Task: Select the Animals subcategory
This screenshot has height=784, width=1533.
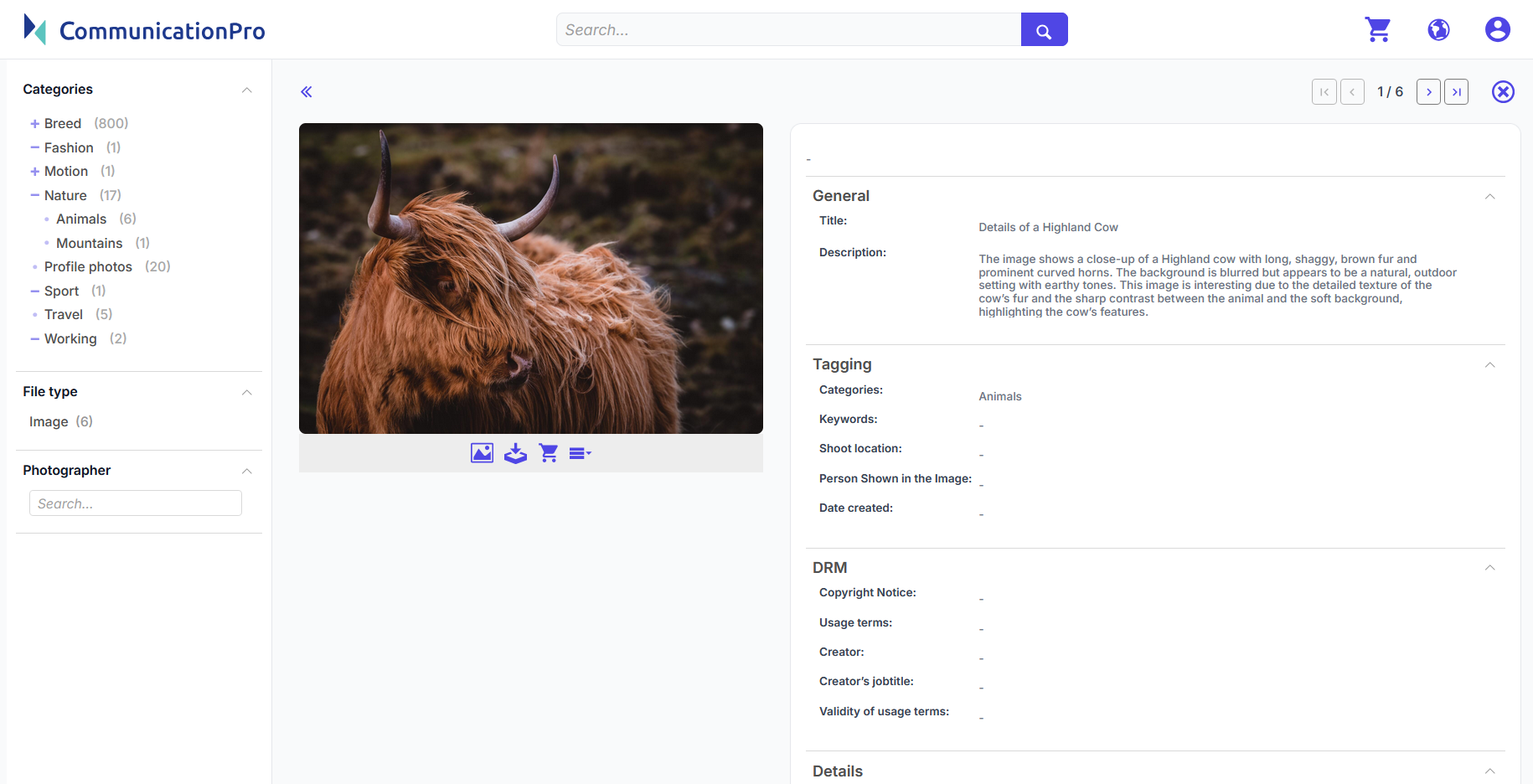Action: (x=81, y=219)
